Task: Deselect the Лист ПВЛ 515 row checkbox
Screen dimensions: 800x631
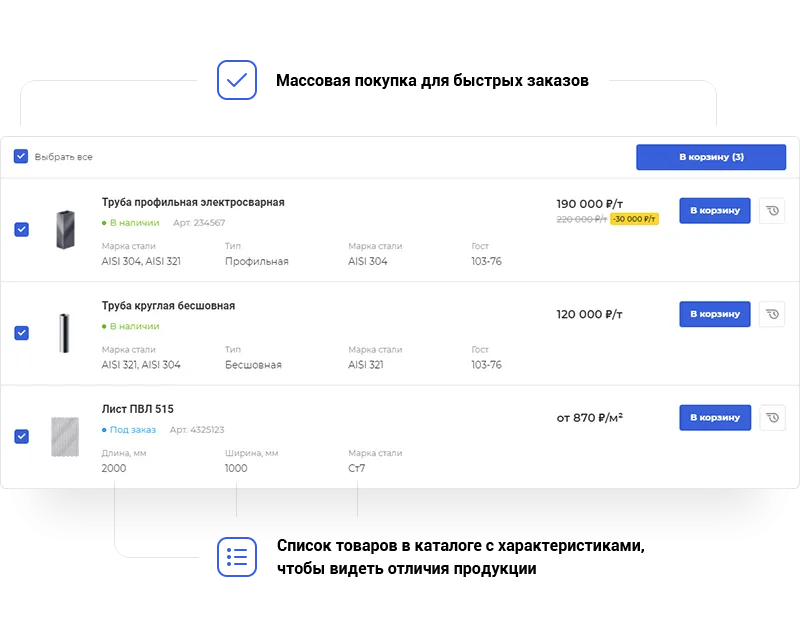Action: tap(21, 436)
